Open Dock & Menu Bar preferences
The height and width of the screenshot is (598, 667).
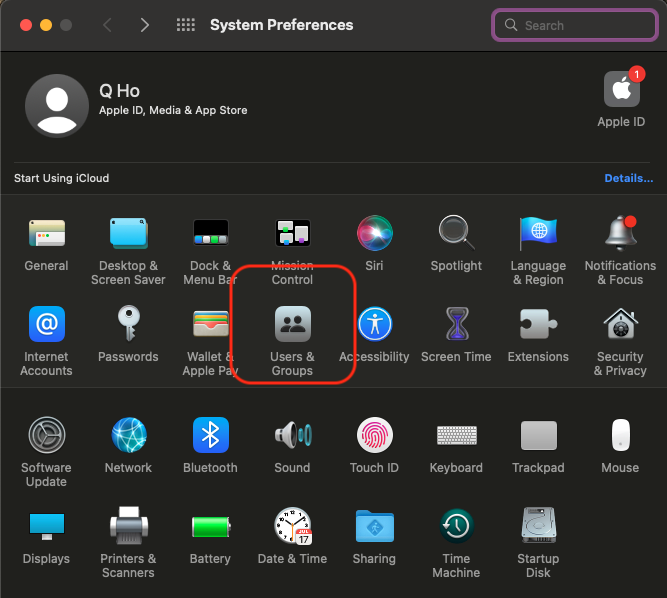[x=211, y=233]
